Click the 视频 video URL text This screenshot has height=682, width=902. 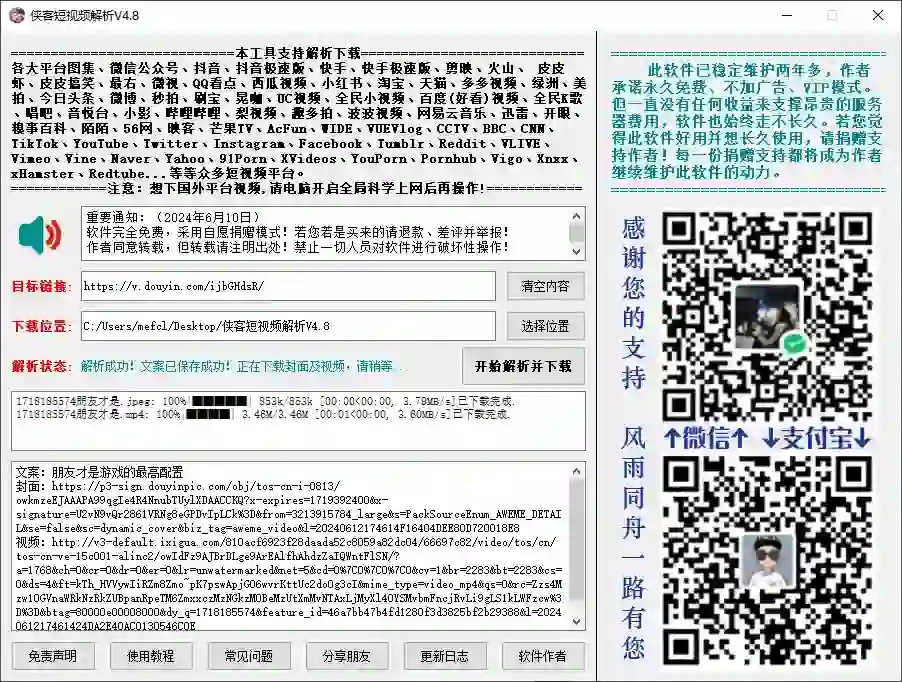[288, 584]
